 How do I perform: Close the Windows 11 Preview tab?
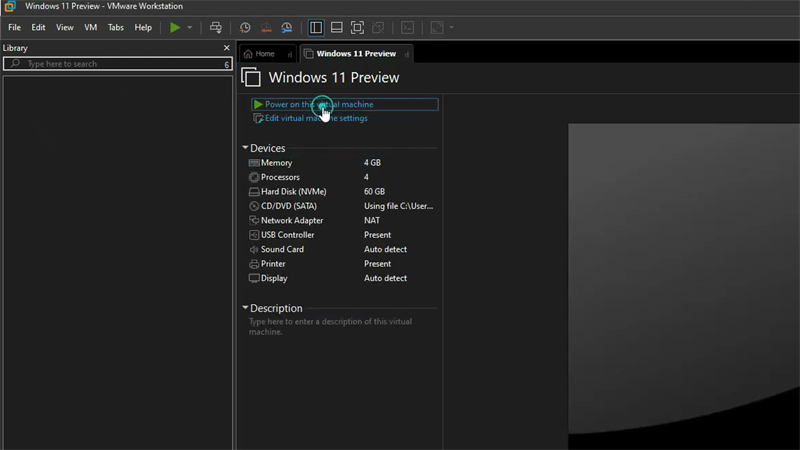point(407,54)
